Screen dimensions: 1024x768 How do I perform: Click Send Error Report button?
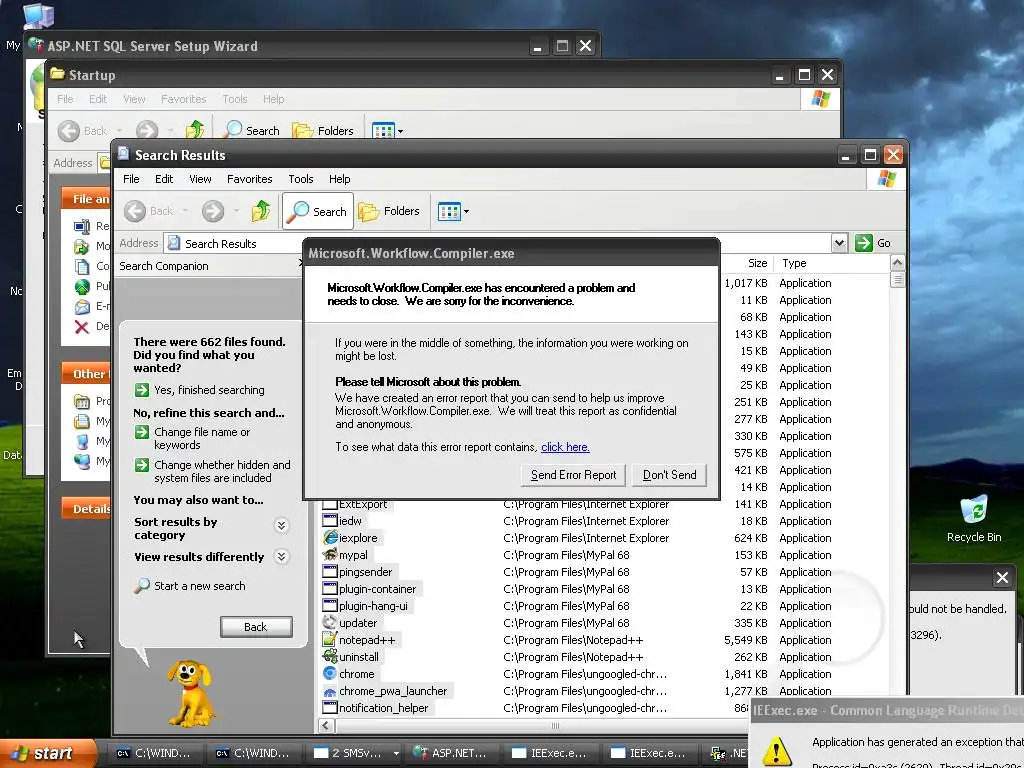[x=573, y=475]
